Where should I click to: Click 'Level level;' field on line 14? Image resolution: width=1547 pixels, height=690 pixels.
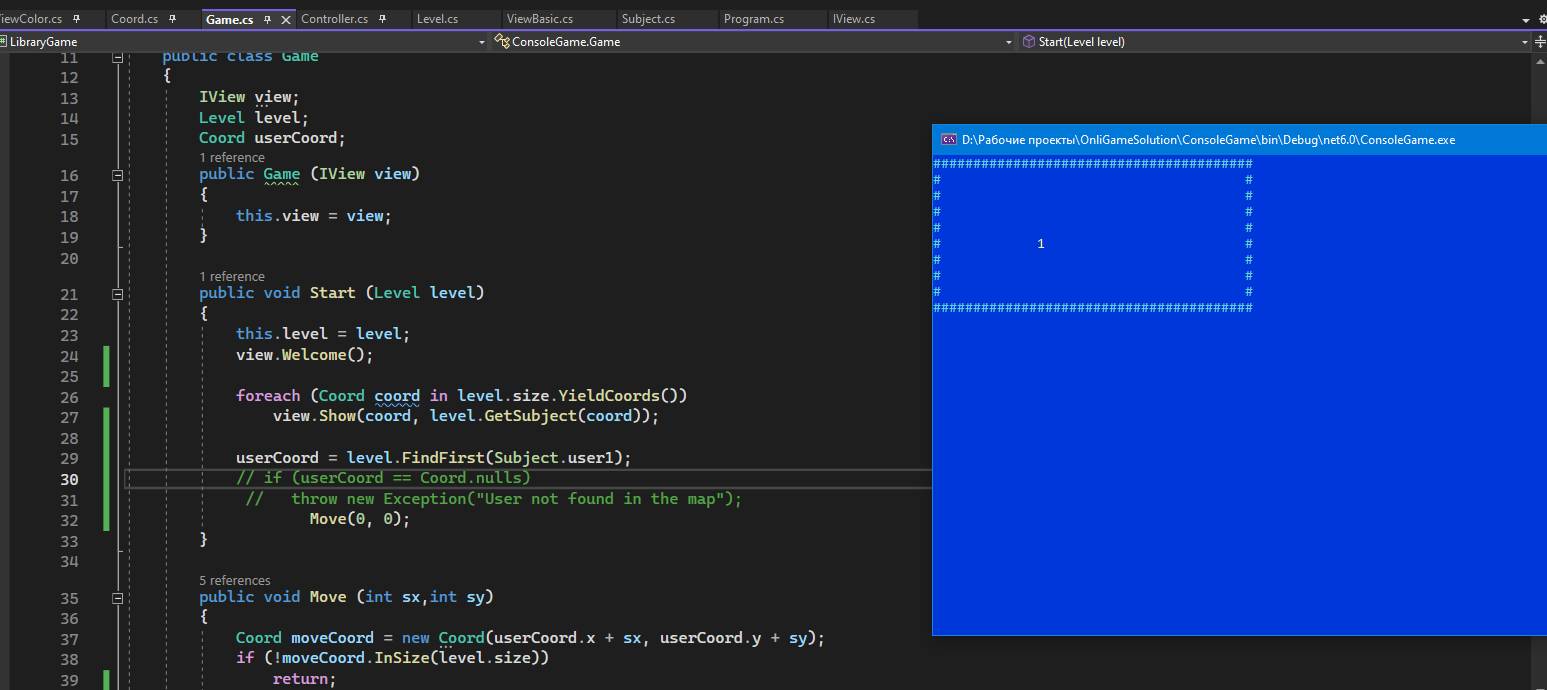coord(254,118)
